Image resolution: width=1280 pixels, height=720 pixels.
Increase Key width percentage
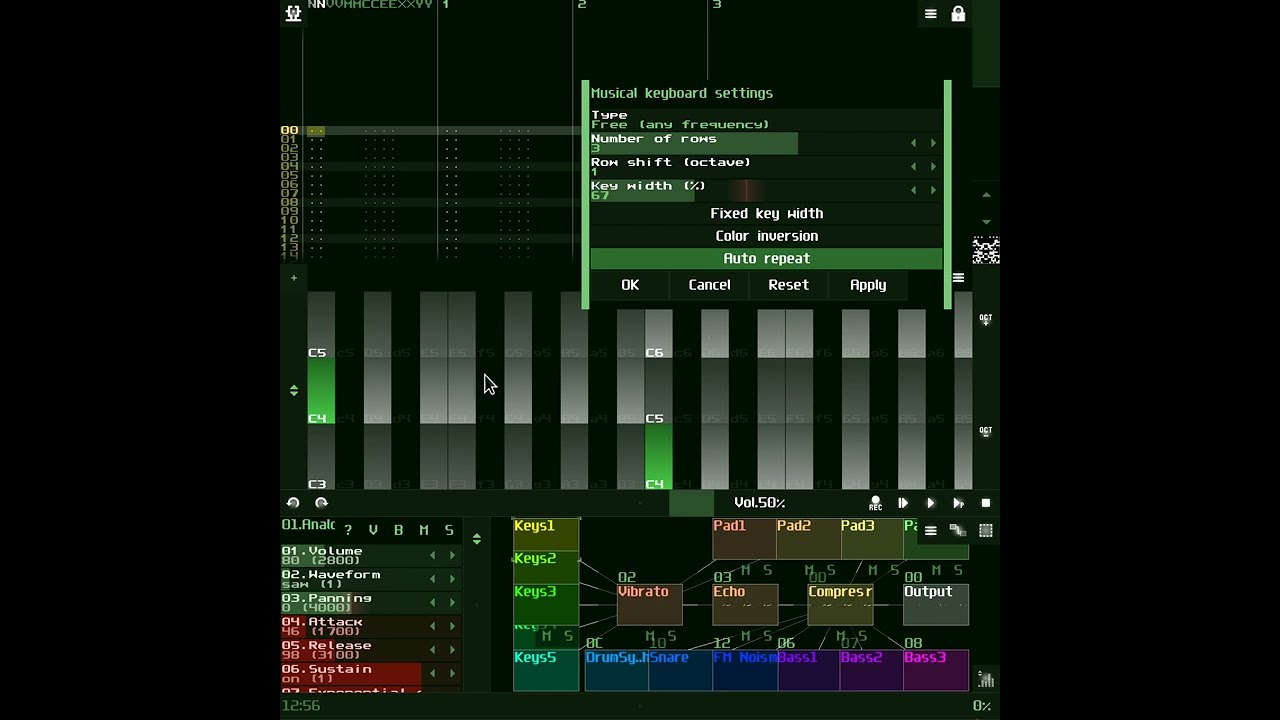(933, 190)
